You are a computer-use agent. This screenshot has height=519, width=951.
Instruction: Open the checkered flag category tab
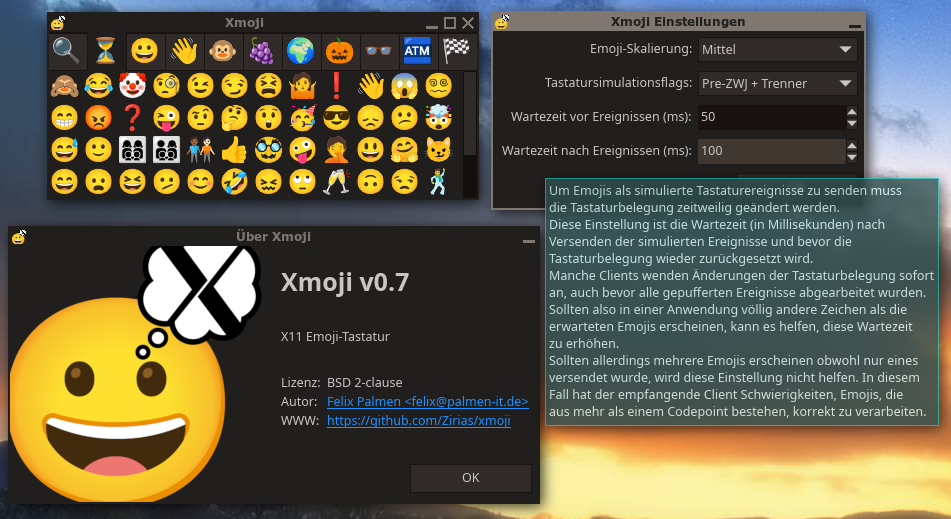tap(456, 50)
